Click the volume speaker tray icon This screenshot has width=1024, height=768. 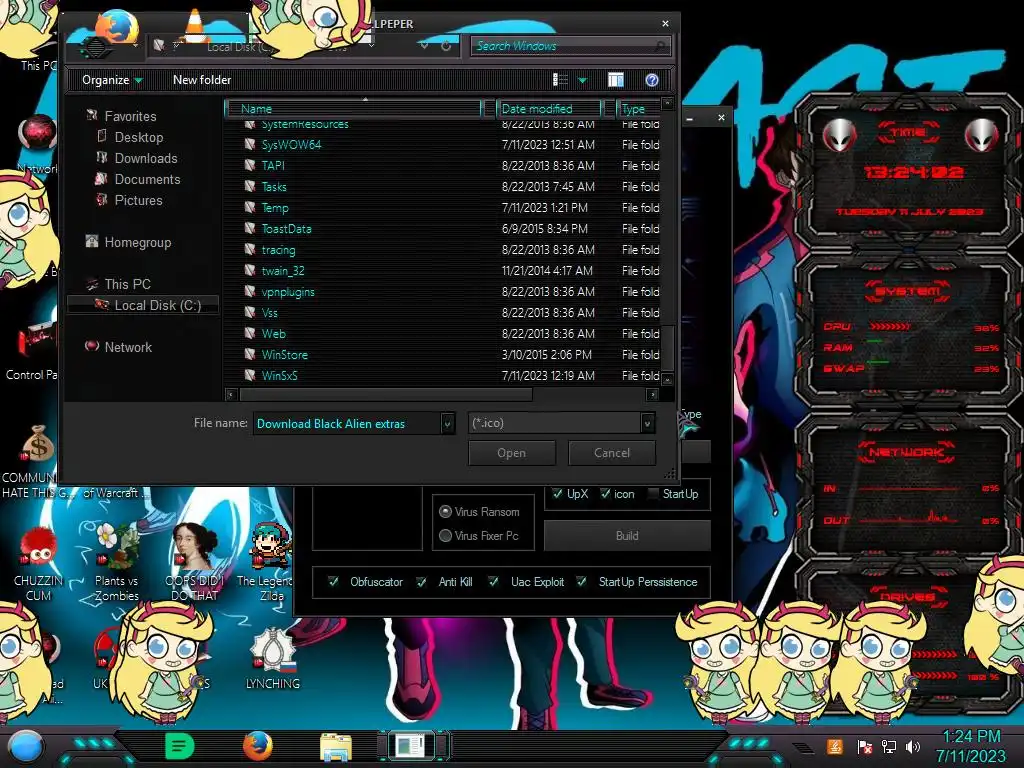coord(913,746)
